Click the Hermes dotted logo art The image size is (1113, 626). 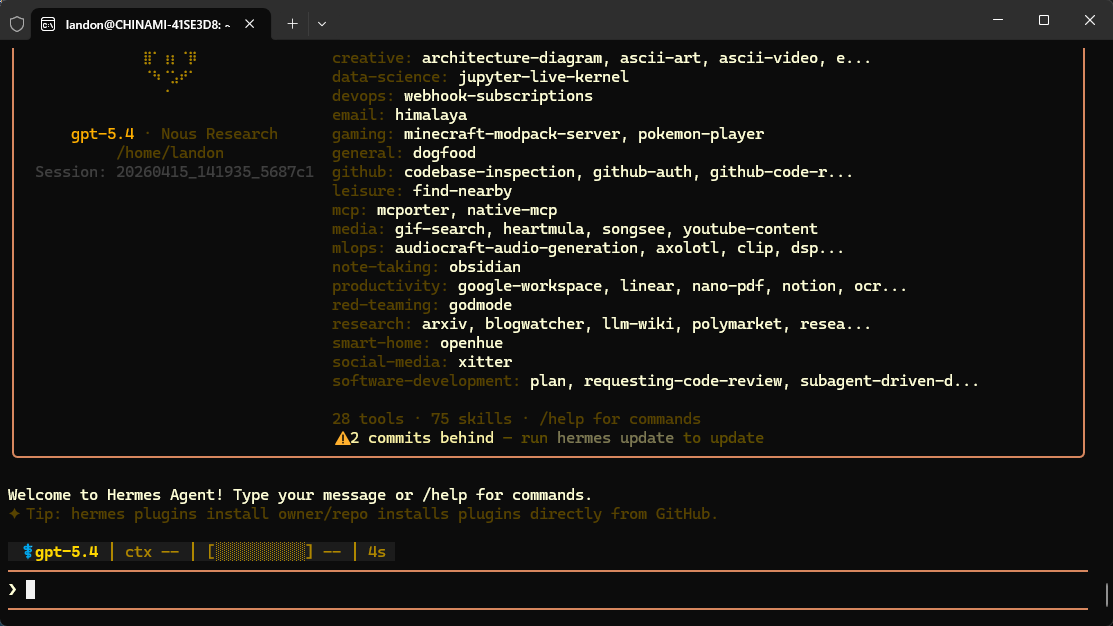pyautogui.click(x=169, y=68)
